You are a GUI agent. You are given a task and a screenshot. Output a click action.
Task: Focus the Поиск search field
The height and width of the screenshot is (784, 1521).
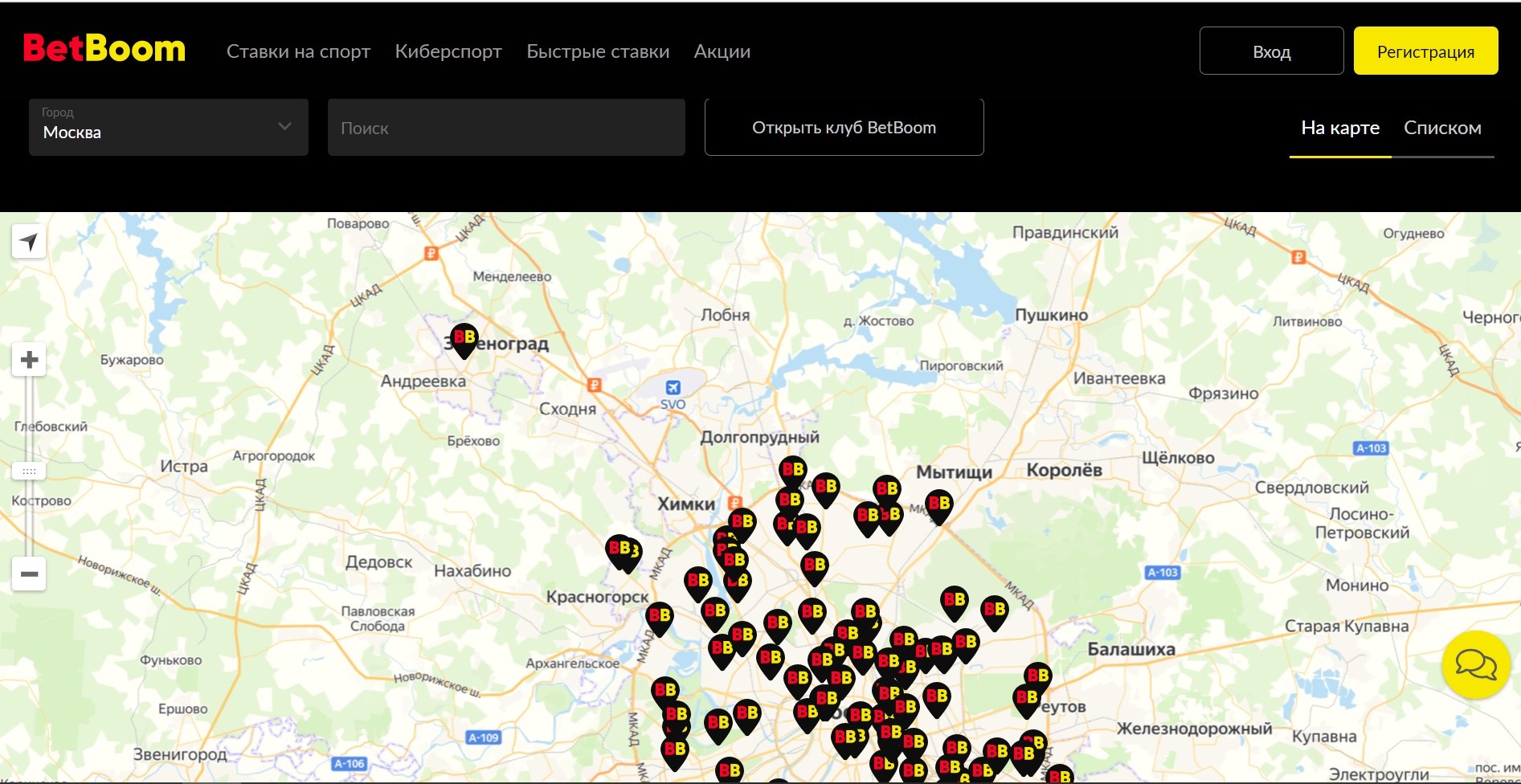(506, 127)
